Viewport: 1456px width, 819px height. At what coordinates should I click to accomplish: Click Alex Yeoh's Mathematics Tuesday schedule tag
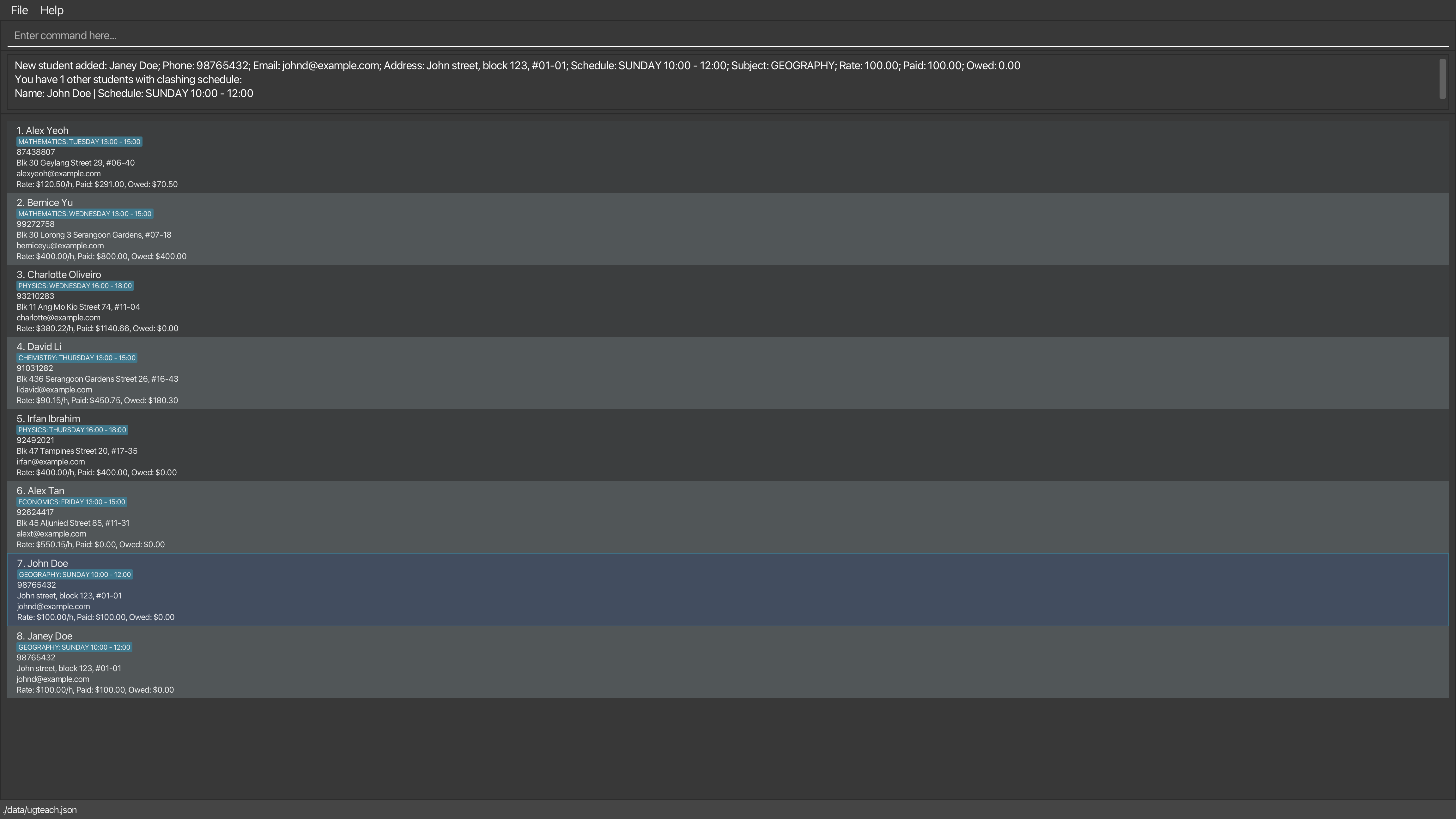(79, 142)
